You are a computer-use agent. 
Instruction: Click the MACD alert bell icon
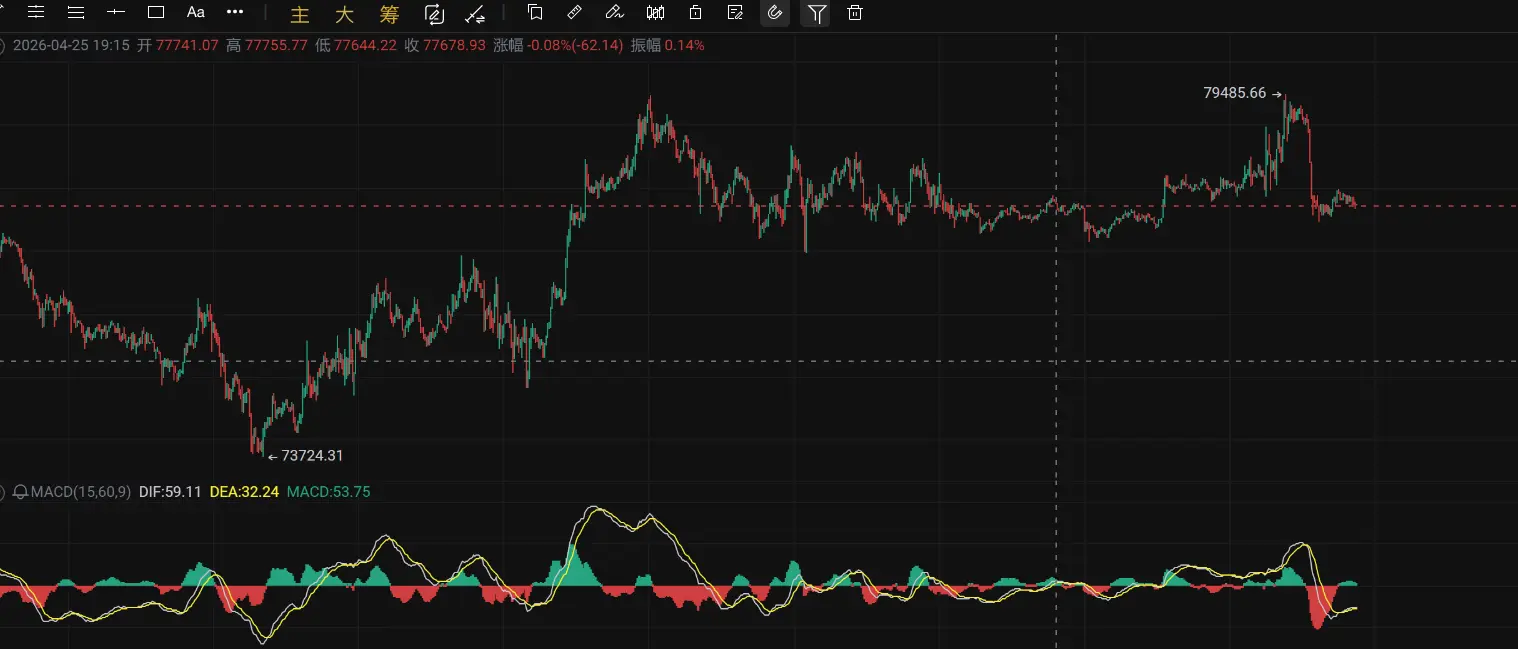tap(20, 492)
